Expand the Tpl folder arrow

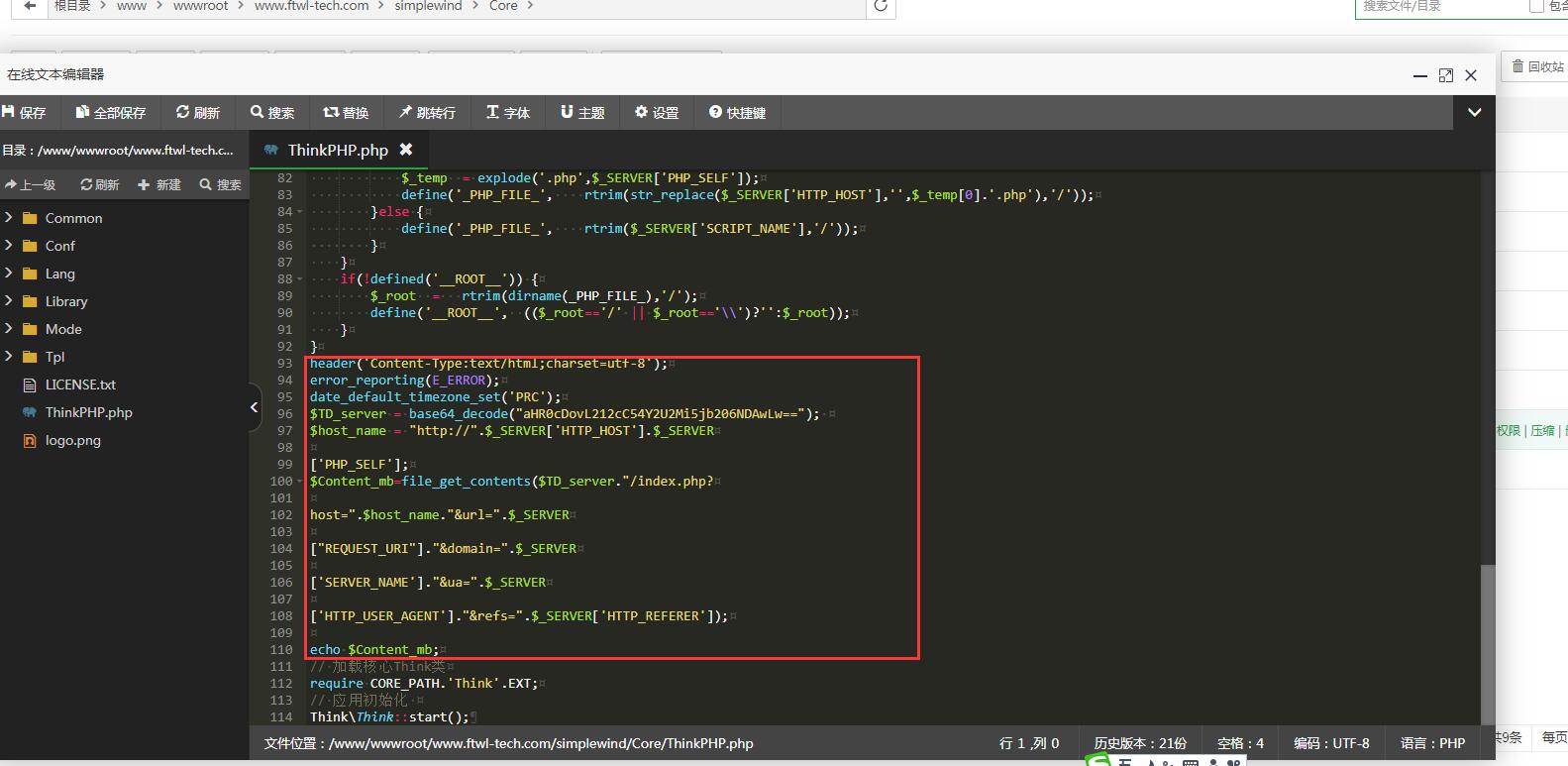[9, 357]
